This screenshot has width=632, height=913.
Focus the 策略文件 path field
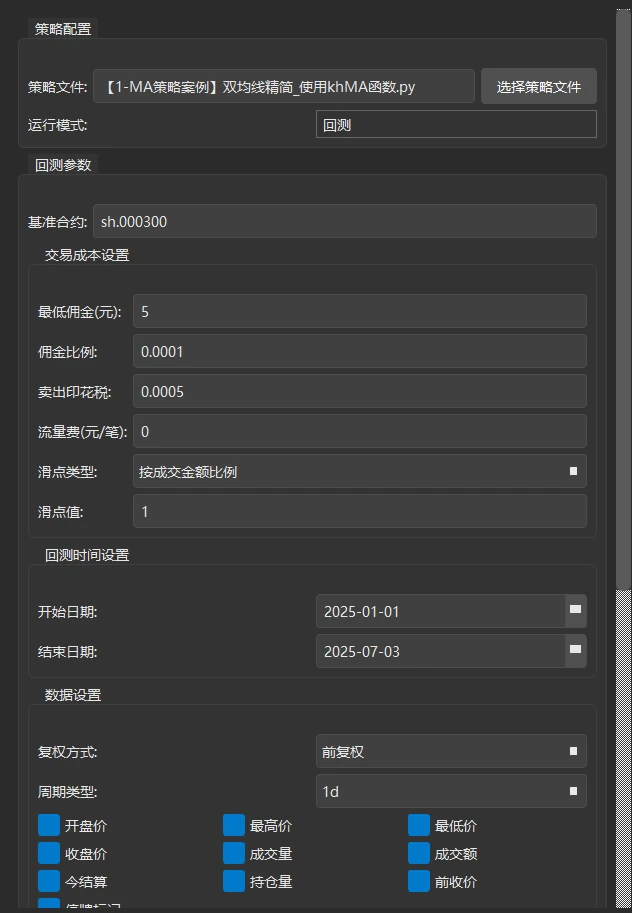pos(284,86)
